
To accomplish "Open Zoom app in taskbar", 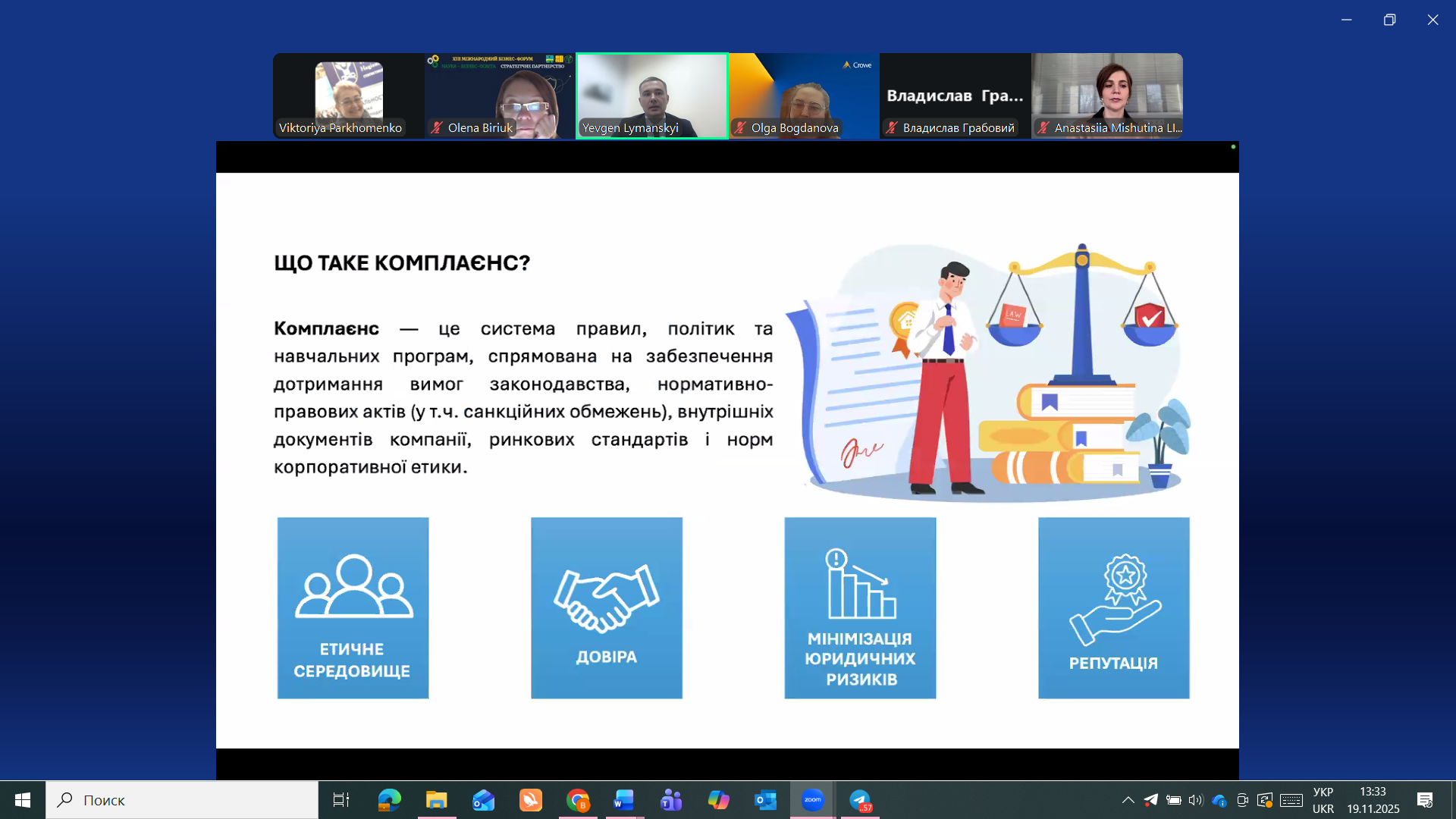I will (812, 800).
